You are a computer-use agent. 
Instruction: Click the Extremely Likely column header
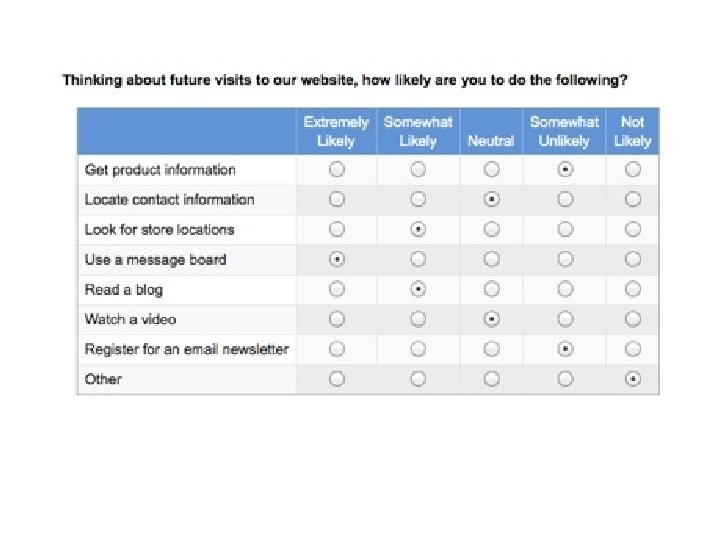[x=336, y=131]
